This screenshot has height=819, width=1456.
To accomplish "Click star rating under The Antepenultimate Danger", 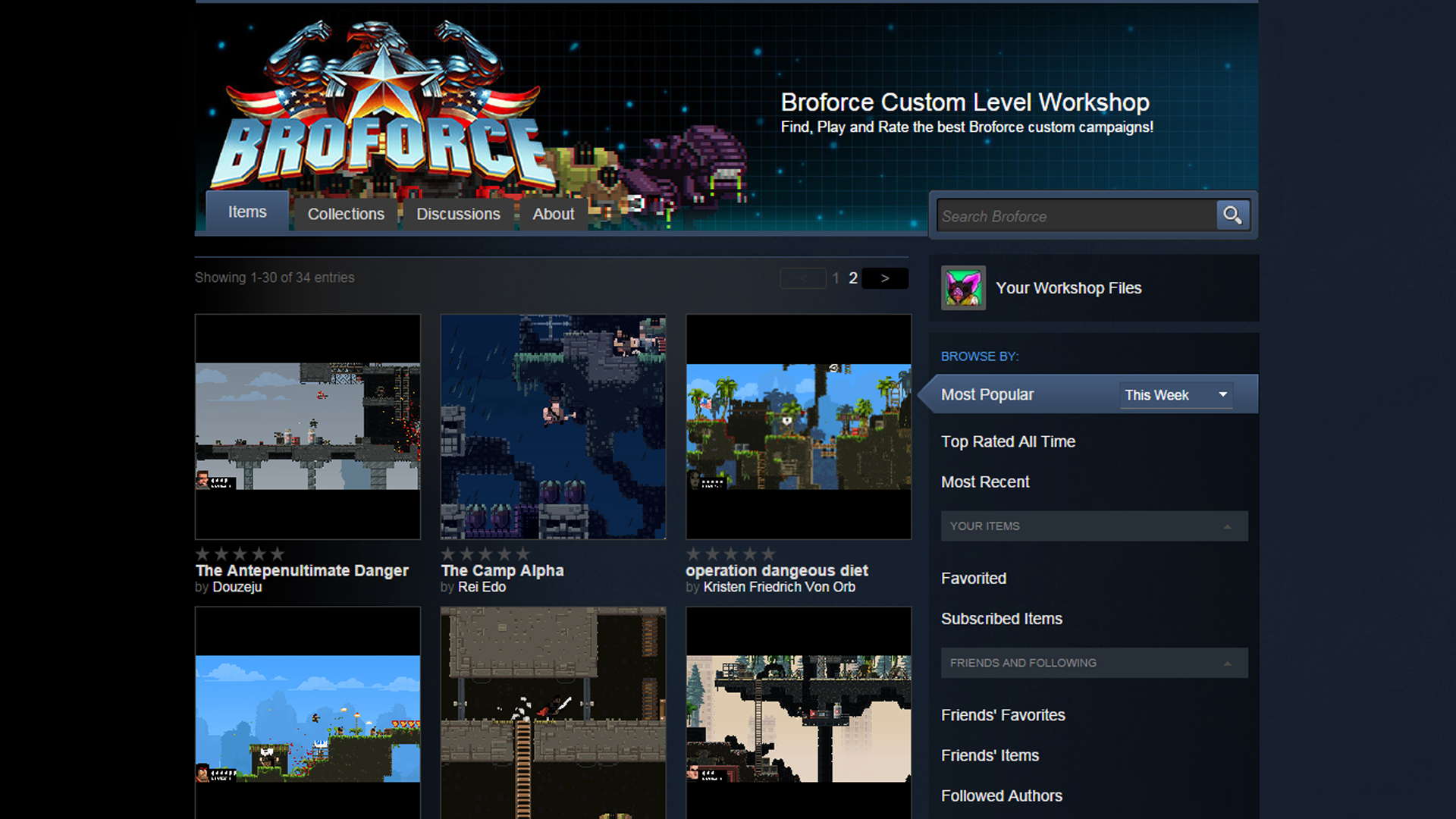I will (x=240, y=554).
